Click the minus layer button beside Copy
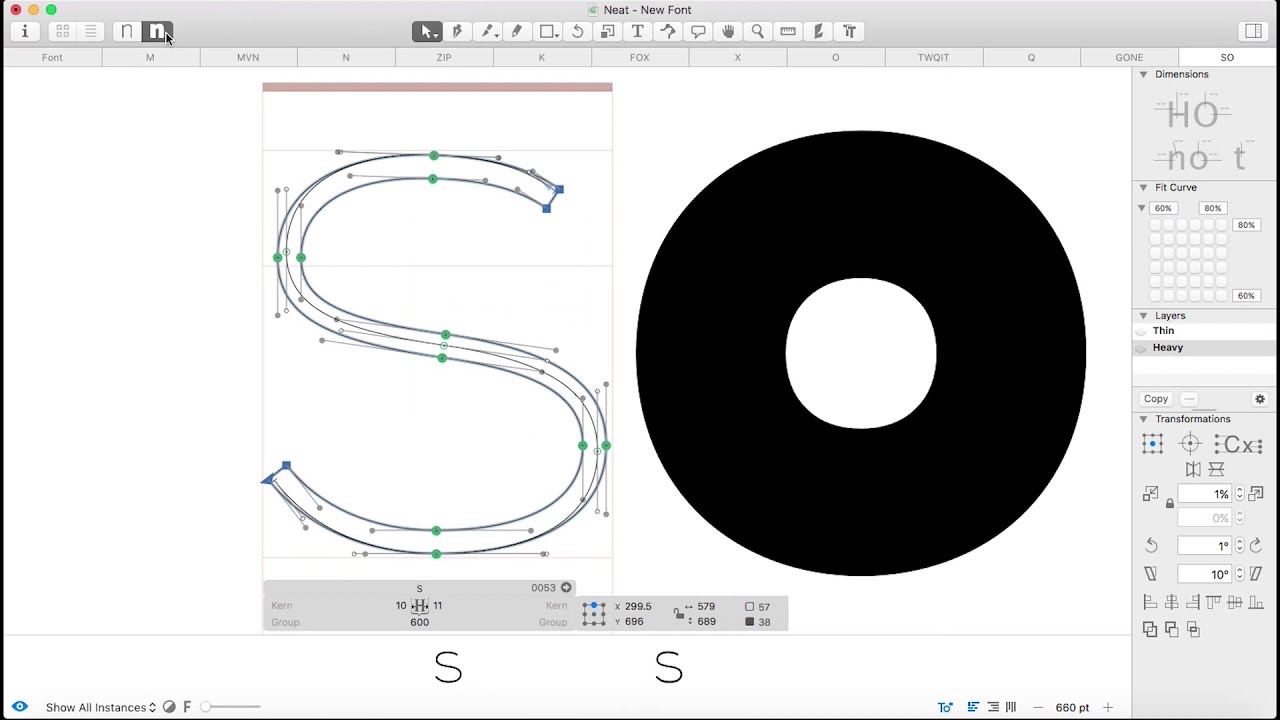Screen dimensions: 1280x720 click(x=1188, y=399)
